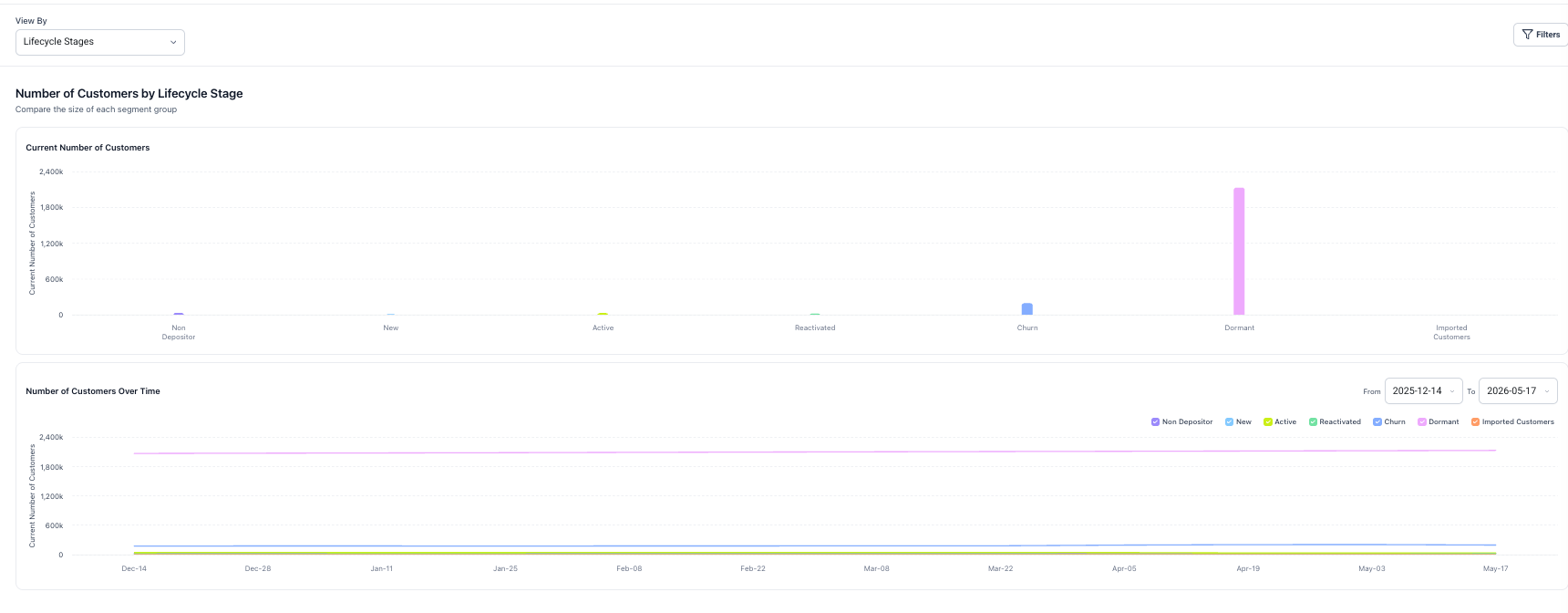1568x613 pixels.
Task: Click the 'Non Depositor' x-axis label
Action: click(179, 332)
